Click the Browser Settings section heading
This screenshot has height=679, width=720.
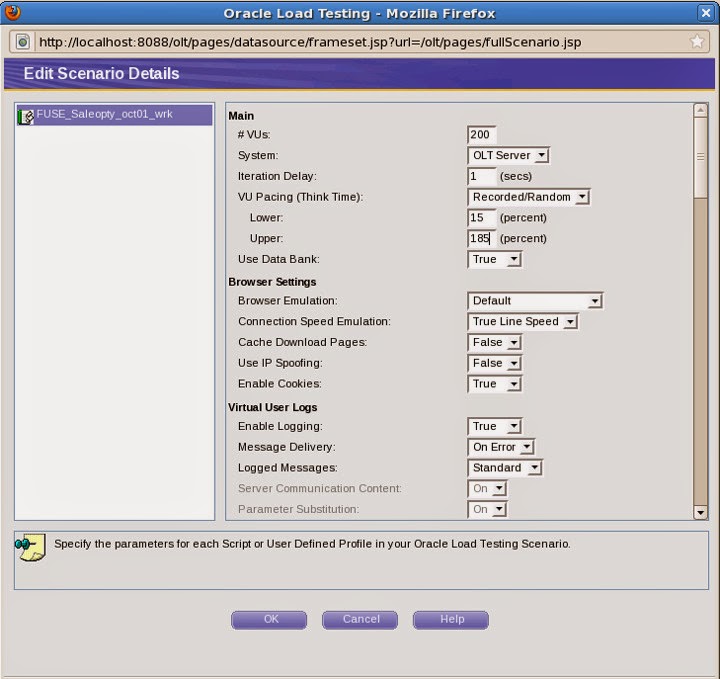tap(272, 282)
